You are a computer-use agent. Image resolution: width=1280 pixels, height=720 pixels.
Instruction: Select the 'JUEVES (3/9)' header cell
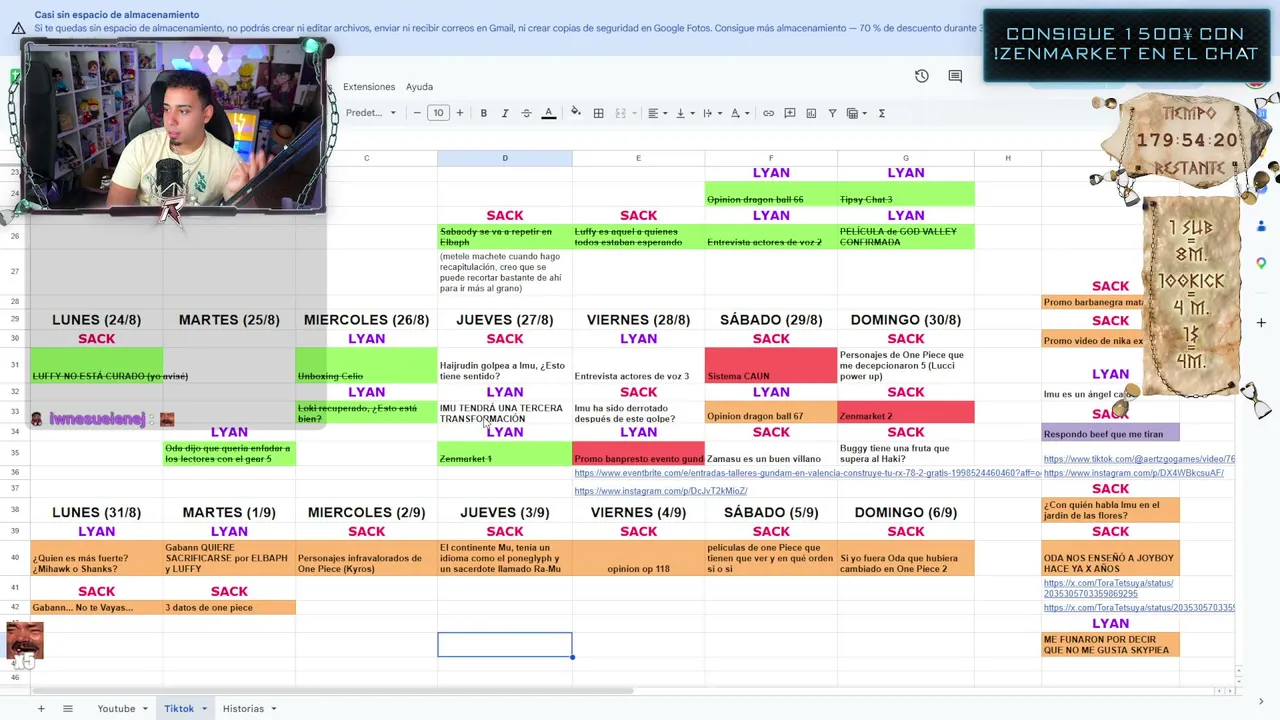pos(505,512)
